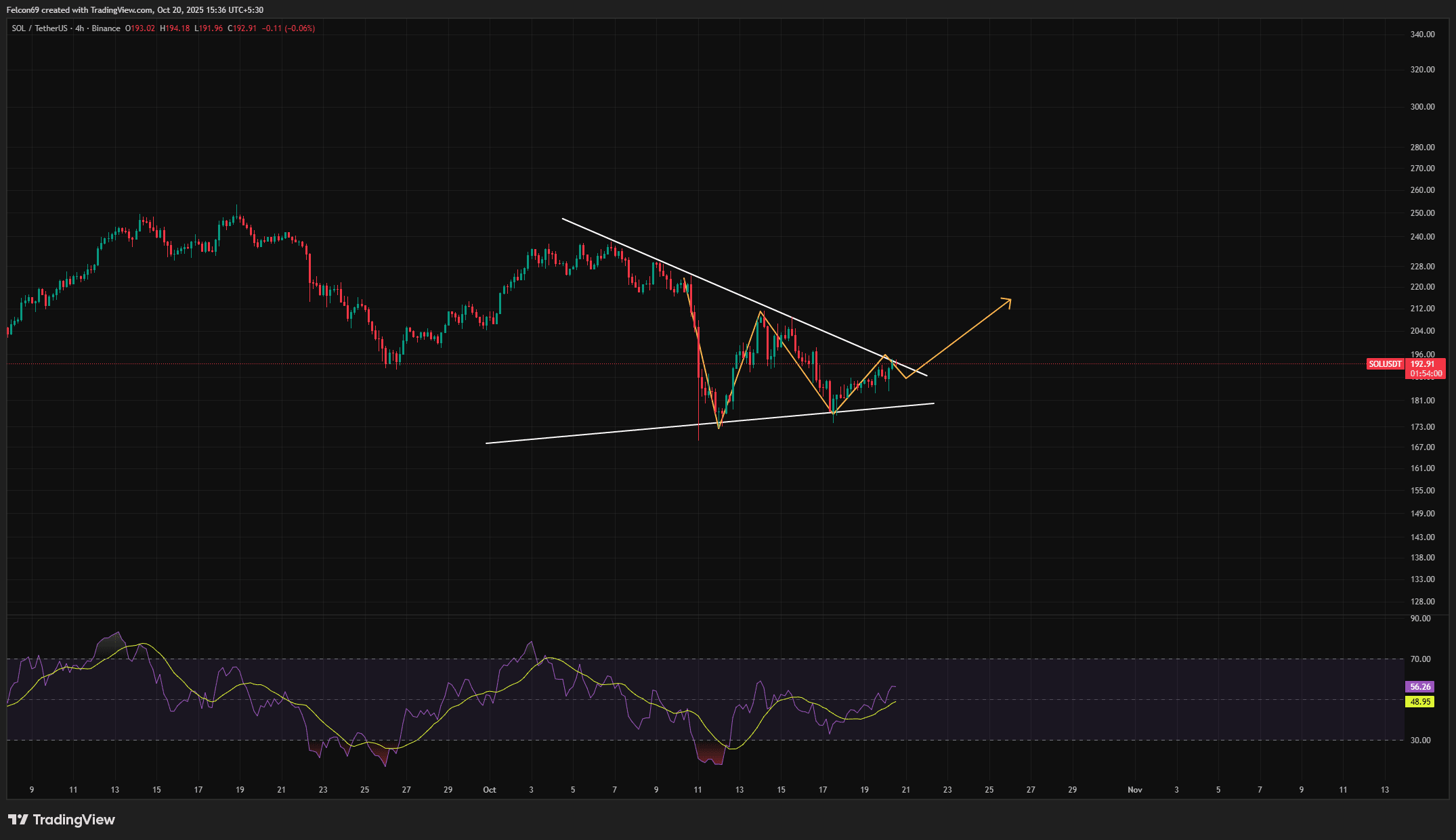Click the Binance exchange label

[106, 28]
